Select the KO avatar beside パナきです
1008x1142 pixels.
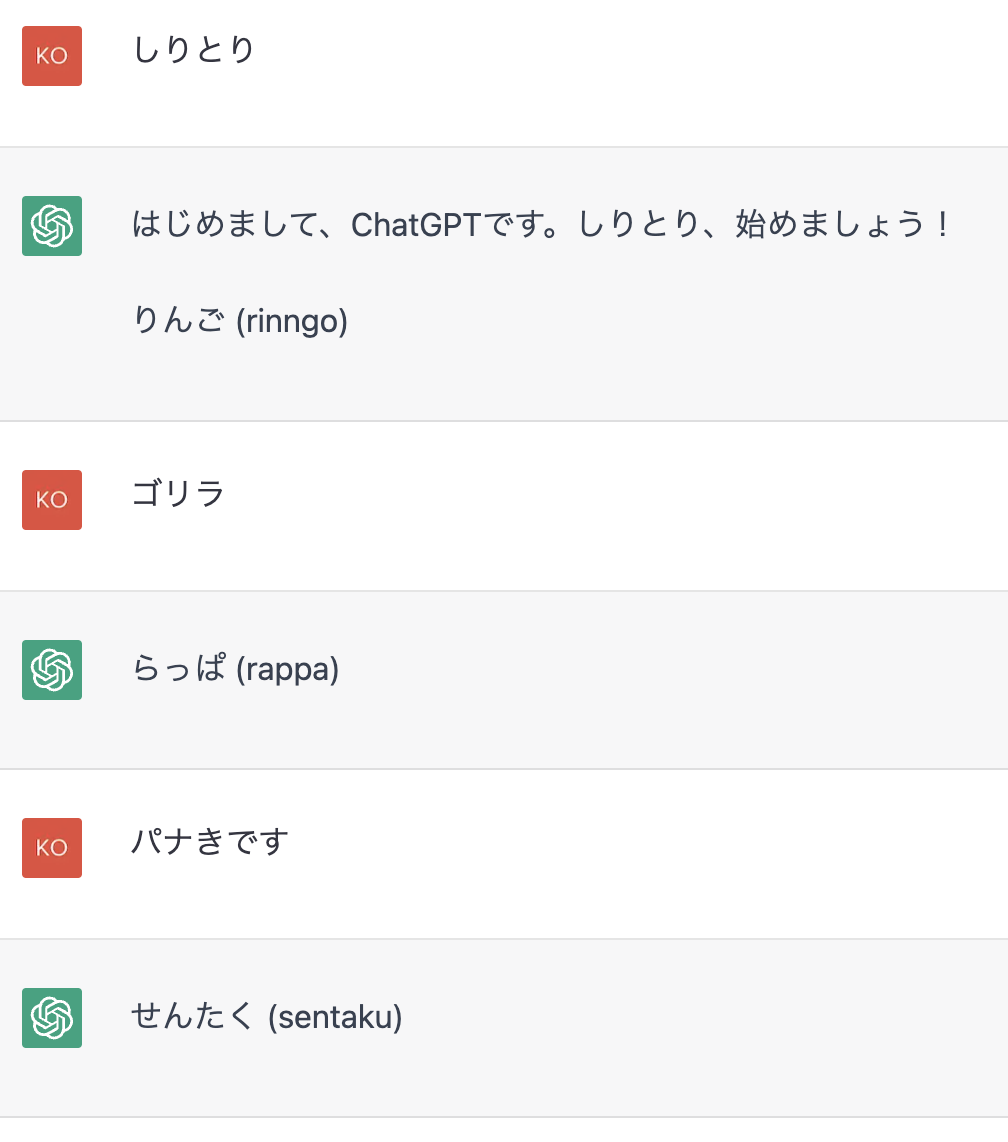[52, 848]
